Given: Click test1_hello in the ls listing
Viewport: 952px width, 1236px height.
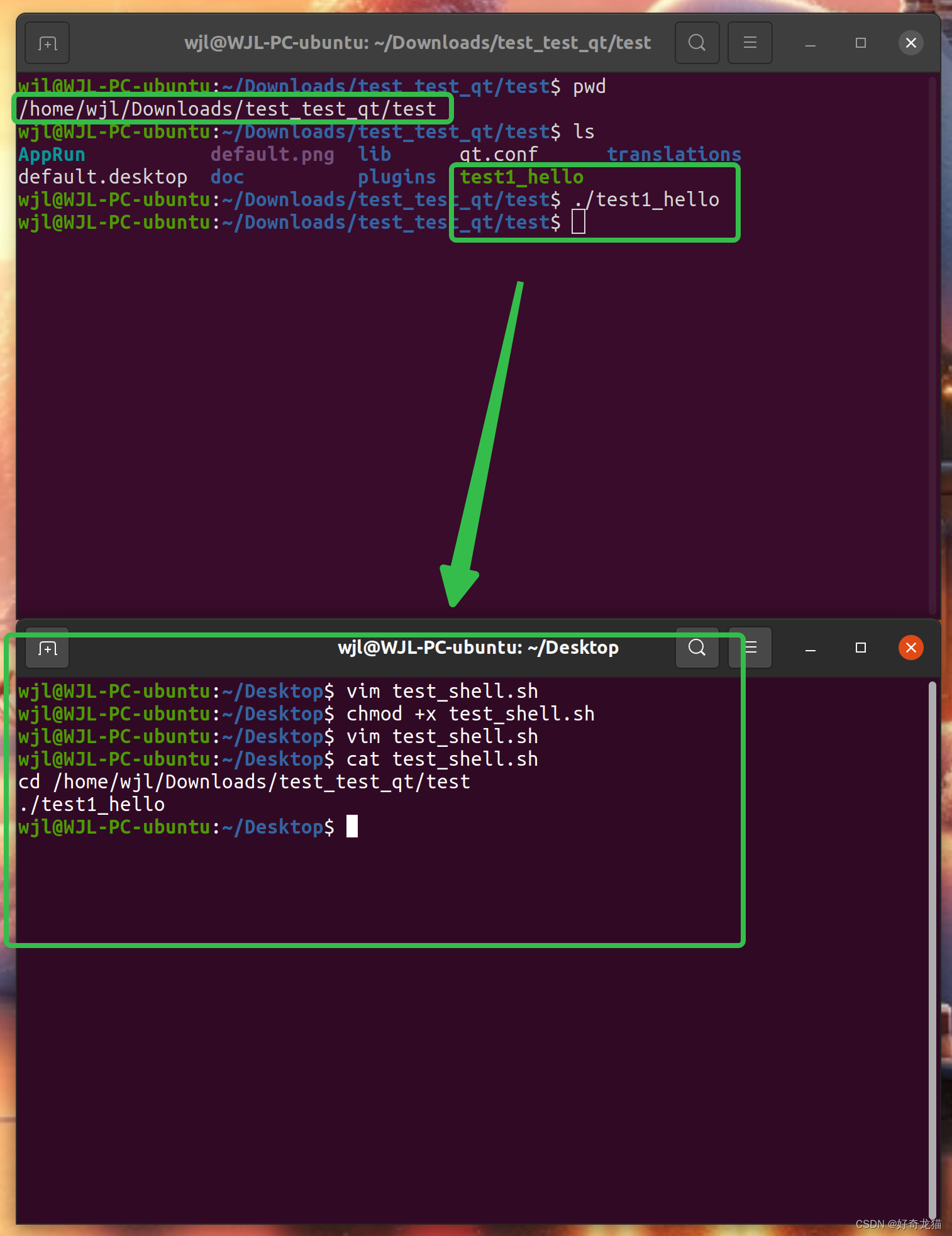Looking at the screenshot, I should tap(522, 177).
